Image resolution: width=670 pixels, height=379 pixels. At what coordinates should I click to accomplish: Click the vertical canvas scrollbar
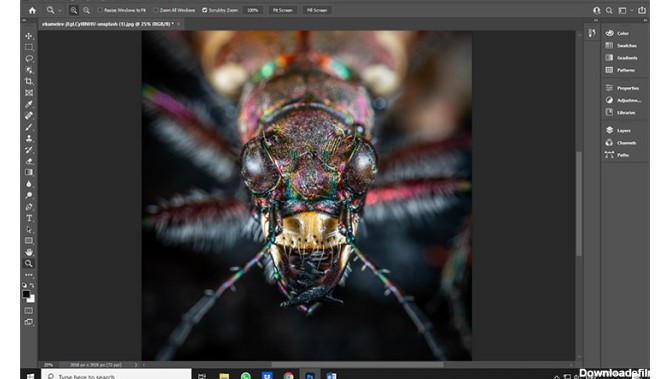[x=579, y=203]
